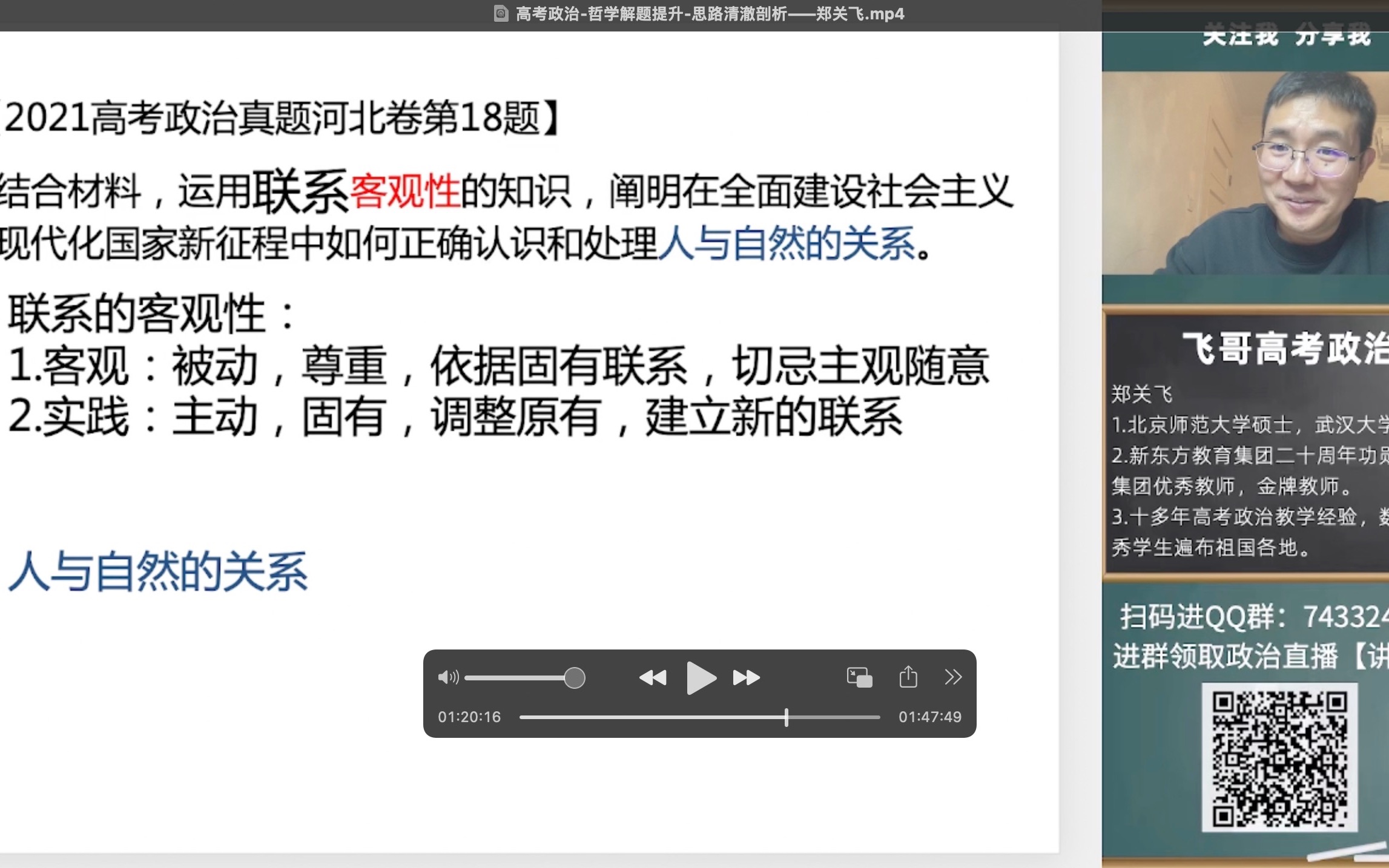Click the volume slider knob
This screenshot has width=1389, height=868.
coord(574,677)
